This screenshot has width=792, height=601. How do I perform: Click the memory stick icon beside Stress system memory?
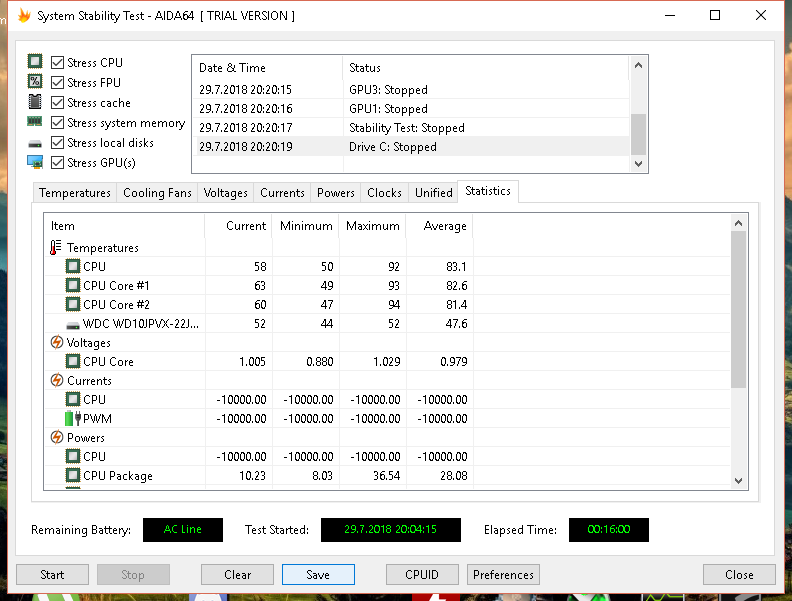pos(35,122)
